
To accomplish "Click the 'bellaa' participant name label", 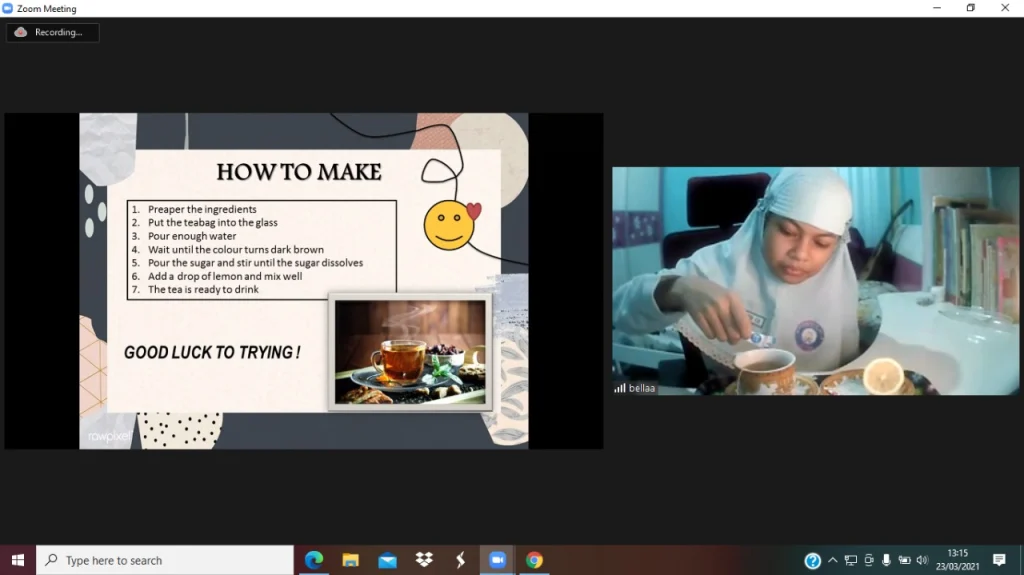I will (641, 388).
